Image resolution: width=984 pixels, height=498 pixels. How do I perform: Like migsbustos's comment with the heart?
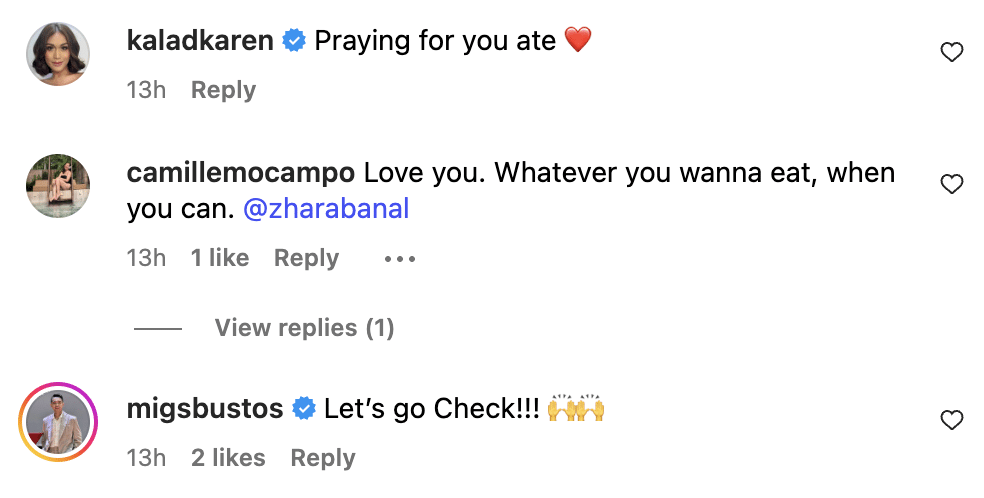coord(952,421)
